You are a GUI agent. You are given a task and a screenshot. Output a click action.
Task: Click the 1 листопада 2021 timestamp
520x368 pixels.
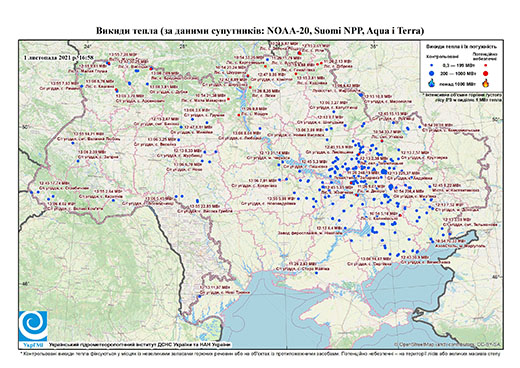click(58, 58)
